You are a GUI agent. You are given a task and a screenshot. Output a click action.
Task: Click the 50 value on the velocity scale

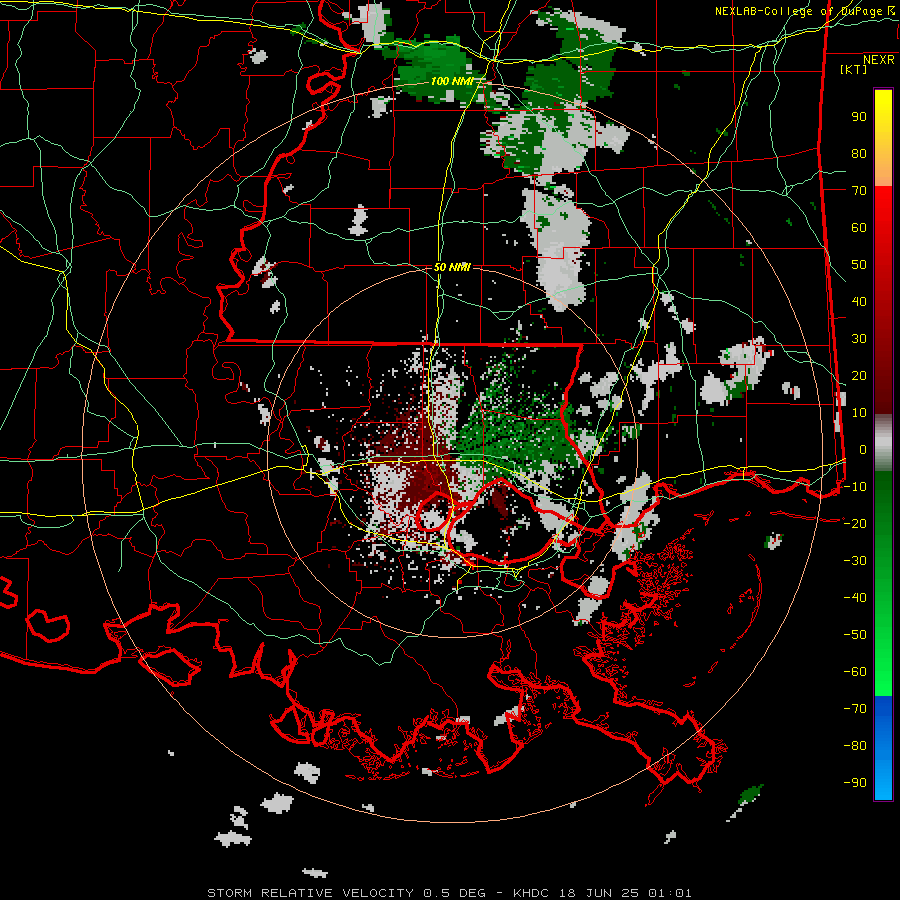[x=859, y=265]
